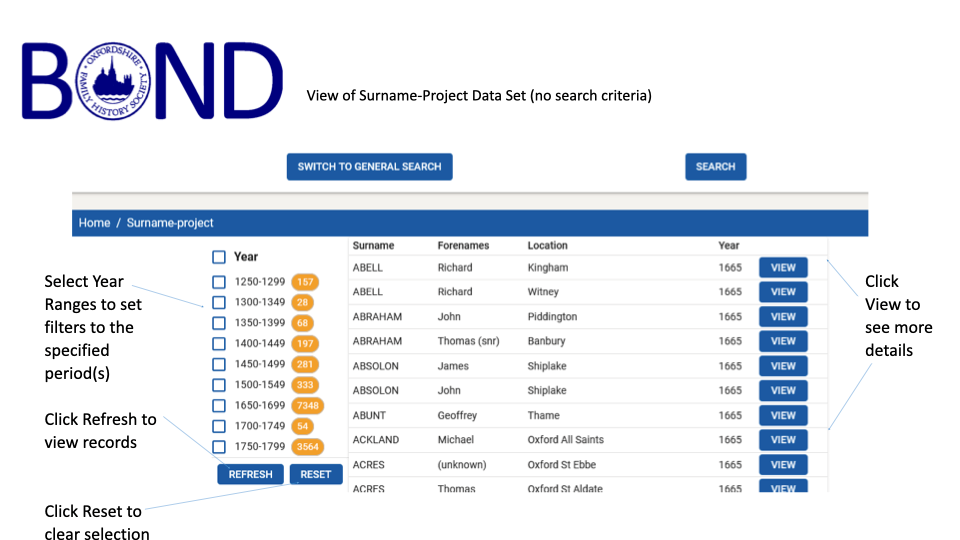The image size is (960, 540).
Task: Click the 28 count badge
Action: (x=302, y=302)
